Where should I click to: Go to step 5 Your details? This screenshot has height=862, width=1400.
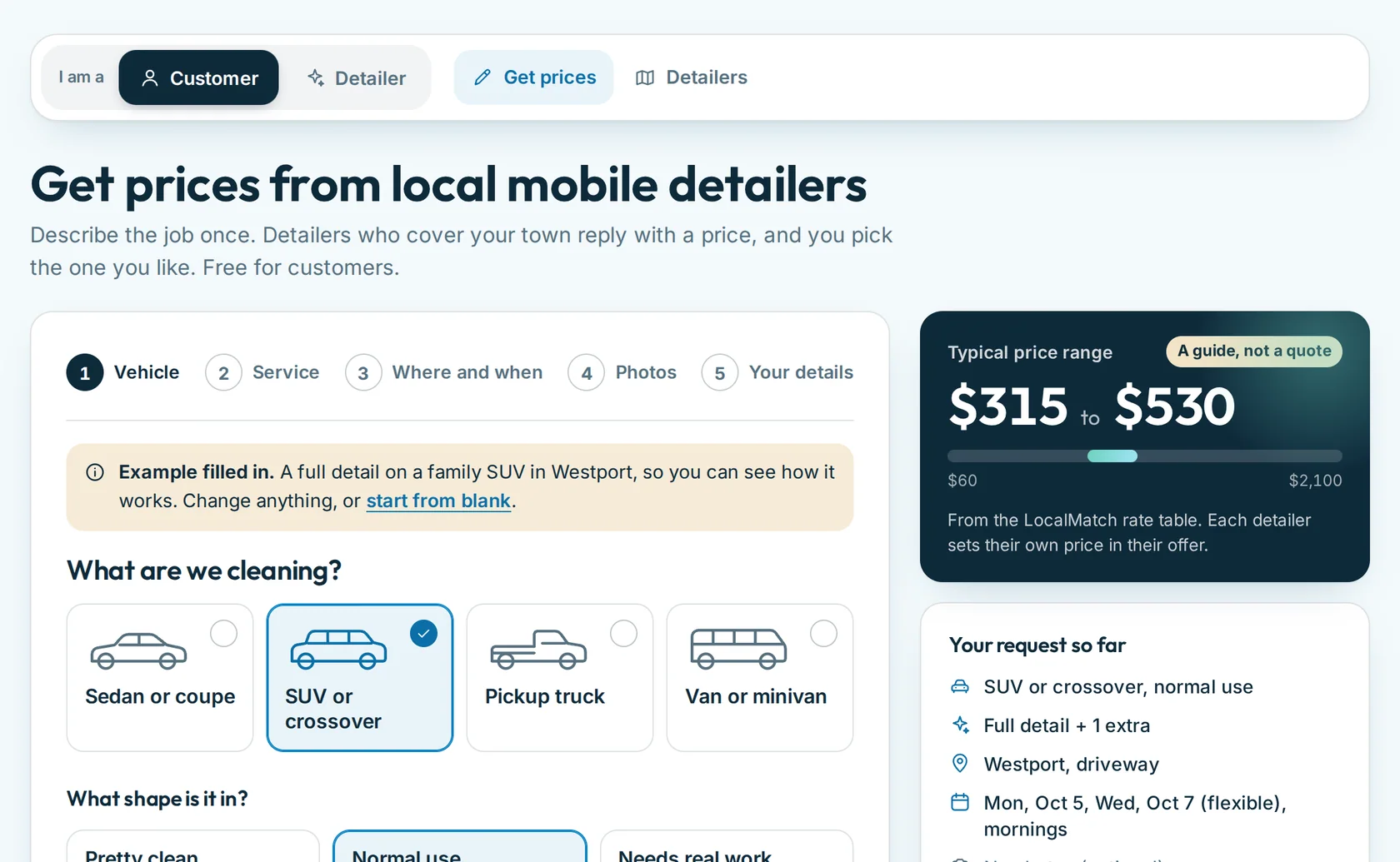(777, 372)
